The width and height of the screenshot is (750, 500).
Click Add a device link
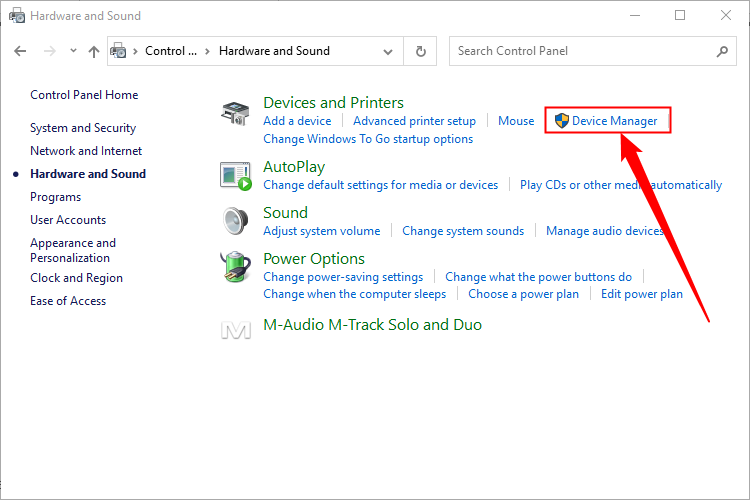297,121
